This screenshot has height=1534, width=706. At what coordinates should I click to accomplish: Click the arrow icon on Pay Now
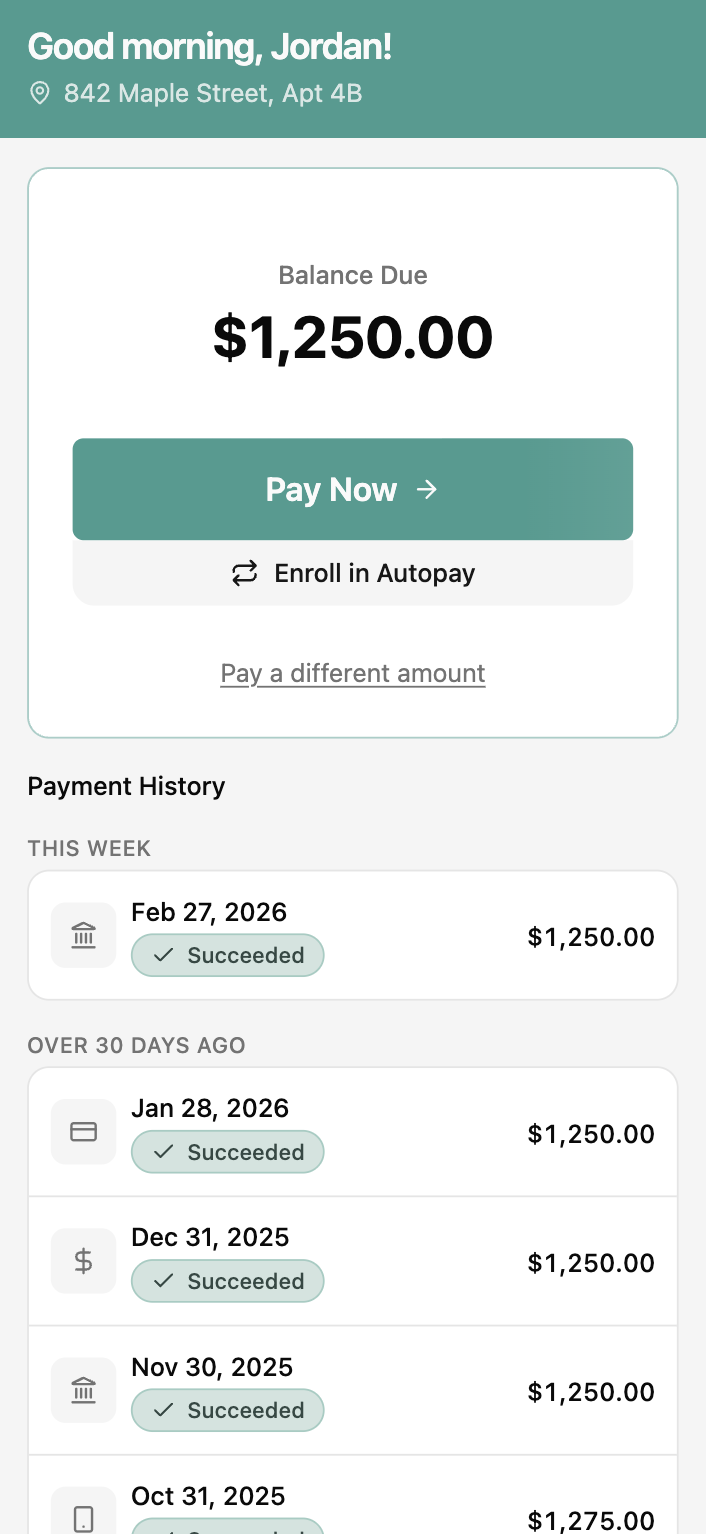click(x=427, y=489)
